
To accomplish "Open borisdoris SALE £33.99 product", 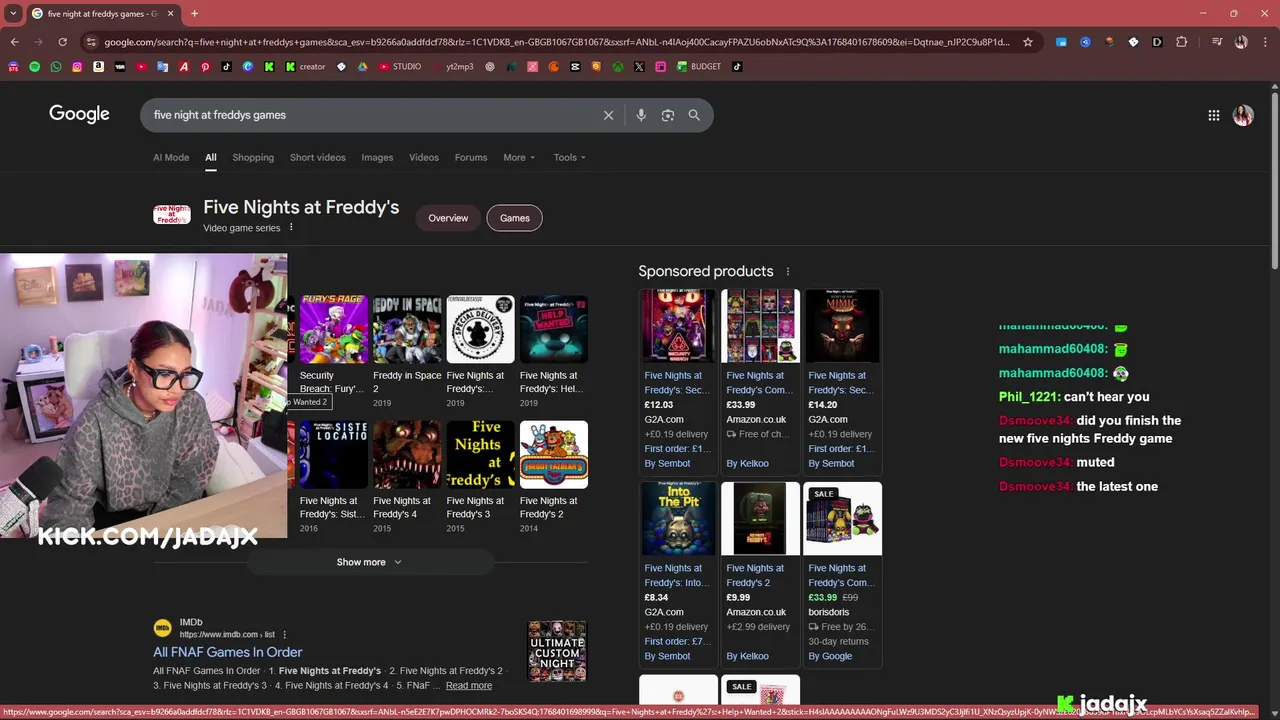I will point(842,573).
